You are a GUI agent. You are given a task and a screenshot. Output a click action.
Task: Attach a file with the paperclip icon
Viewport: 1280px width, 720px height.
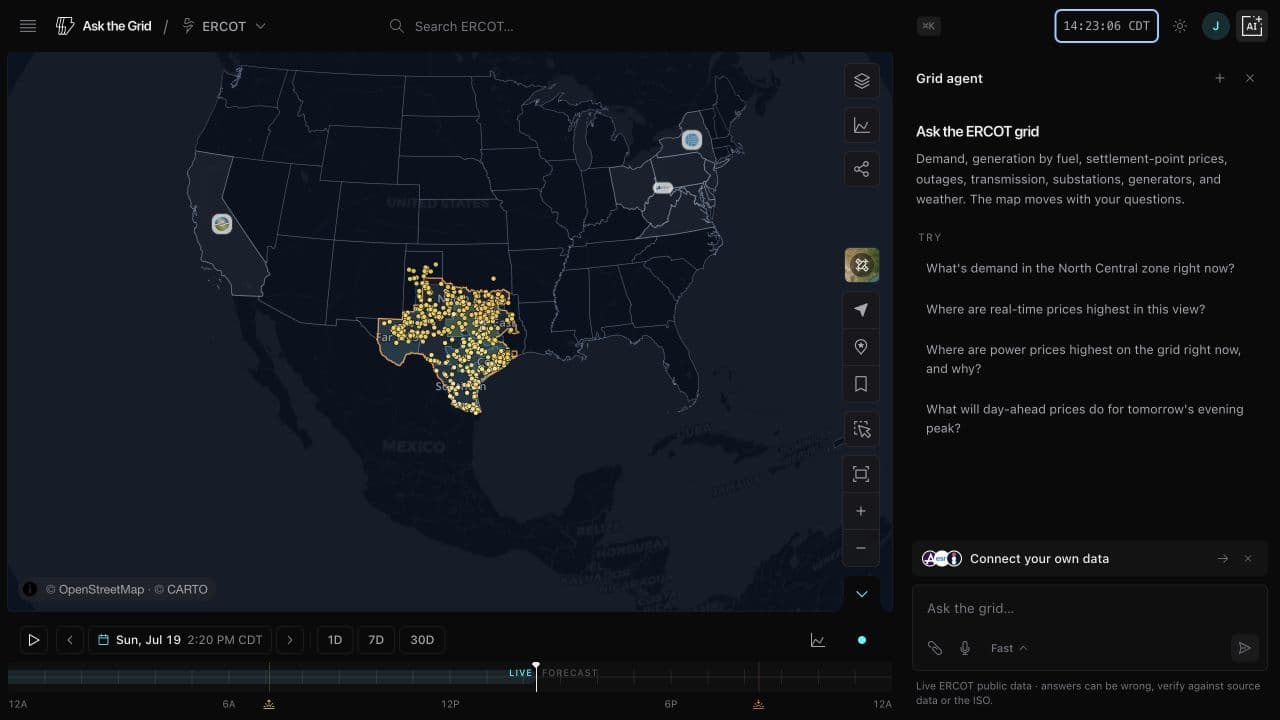934,648
